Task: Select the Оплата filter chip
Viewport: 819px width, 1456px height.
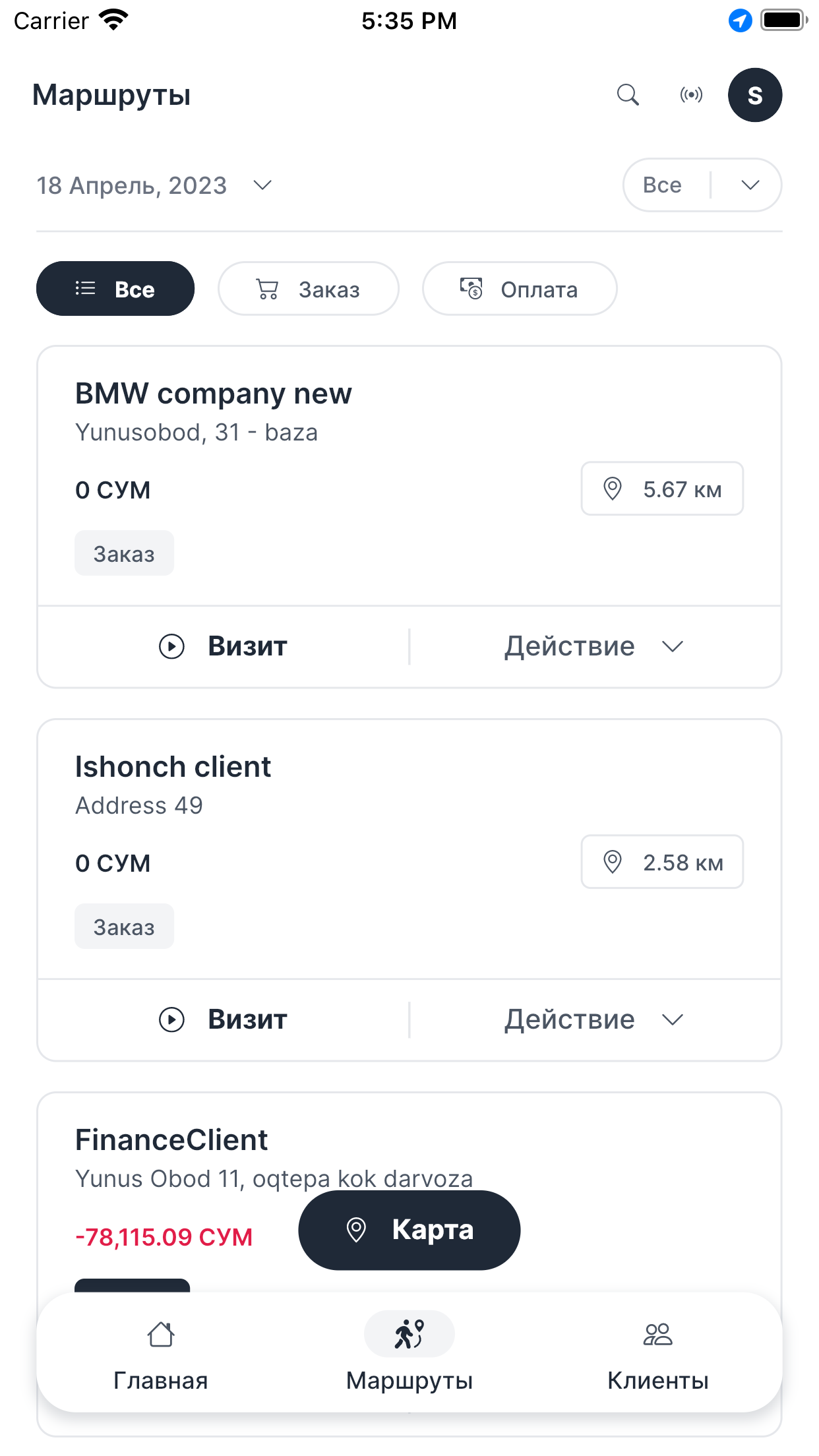Action: pos(520,289)
